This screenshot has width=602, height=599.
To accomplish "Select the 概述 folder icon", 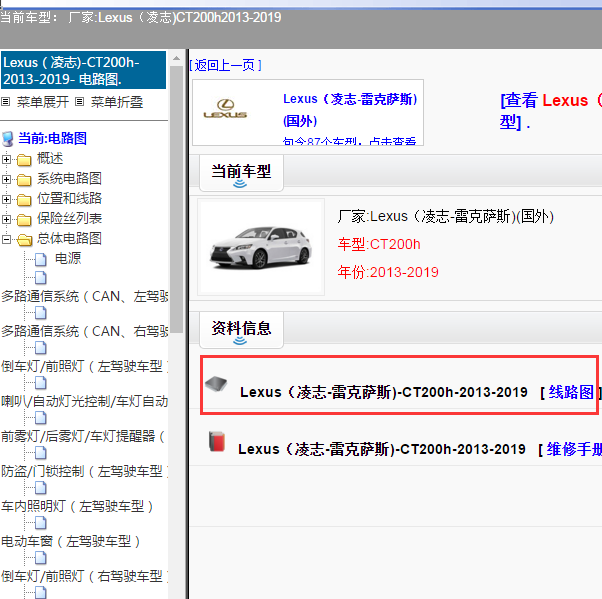I will click(24, 159).
